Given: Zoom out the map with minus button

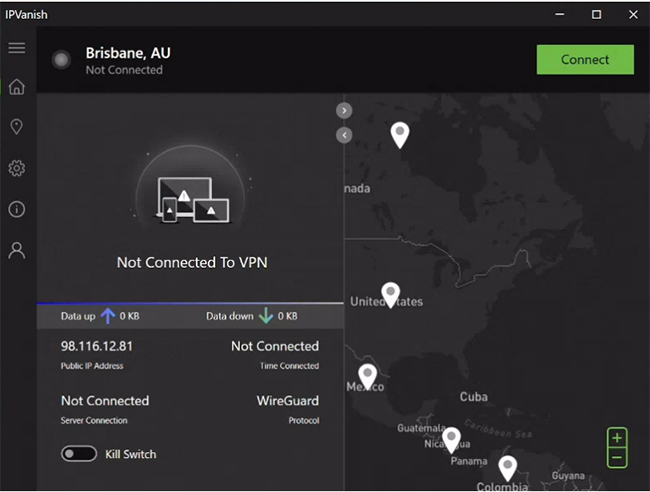Looking at the screenshot, I should (x=617, y=458).
